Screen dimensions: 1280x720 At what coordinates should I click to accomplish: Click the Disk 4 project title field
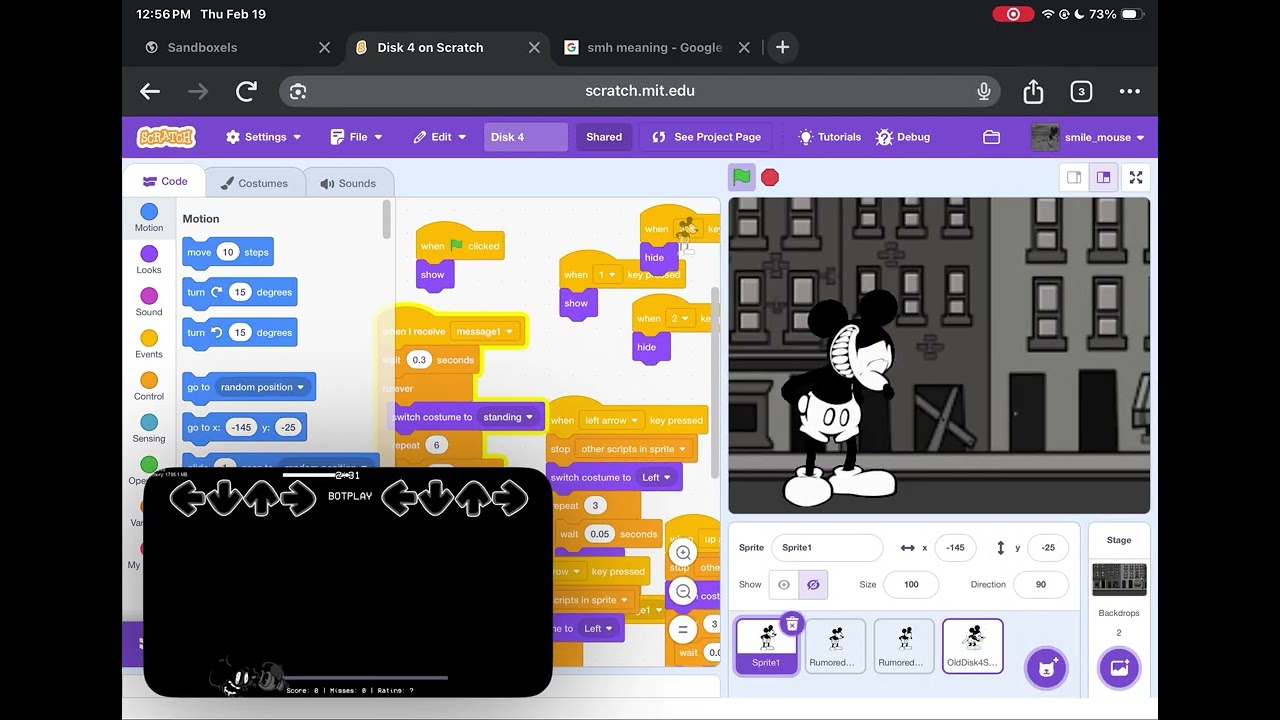point(526,137)
